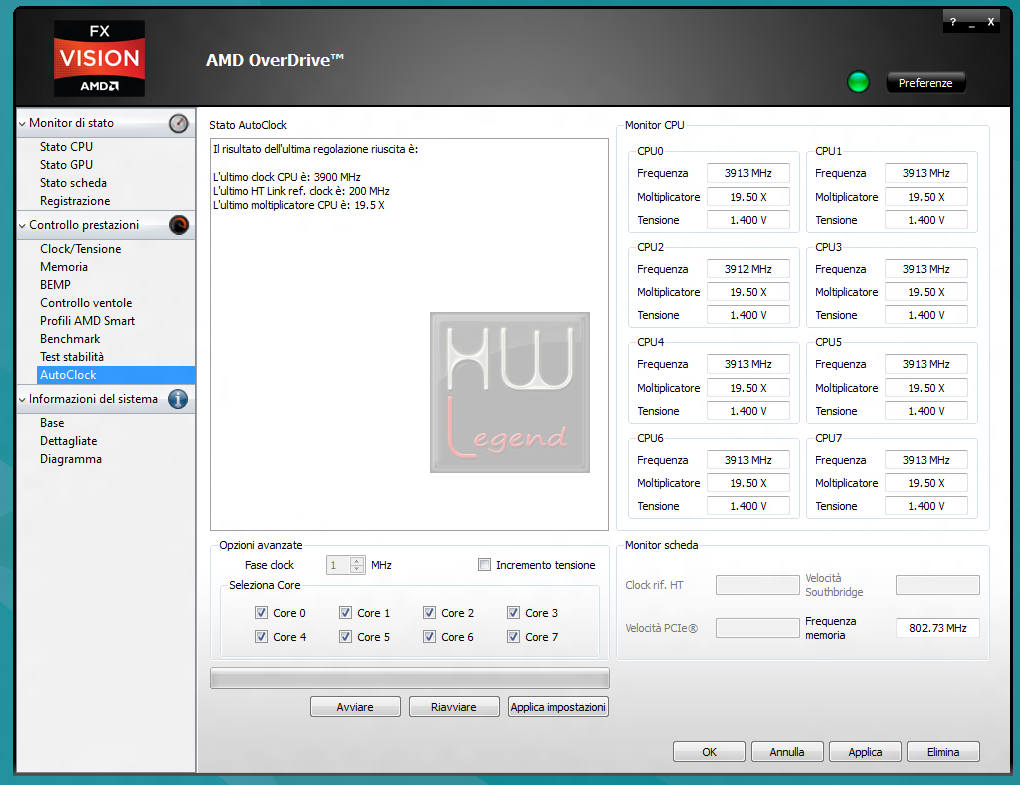Open Stato scheda page

(73, 183)
